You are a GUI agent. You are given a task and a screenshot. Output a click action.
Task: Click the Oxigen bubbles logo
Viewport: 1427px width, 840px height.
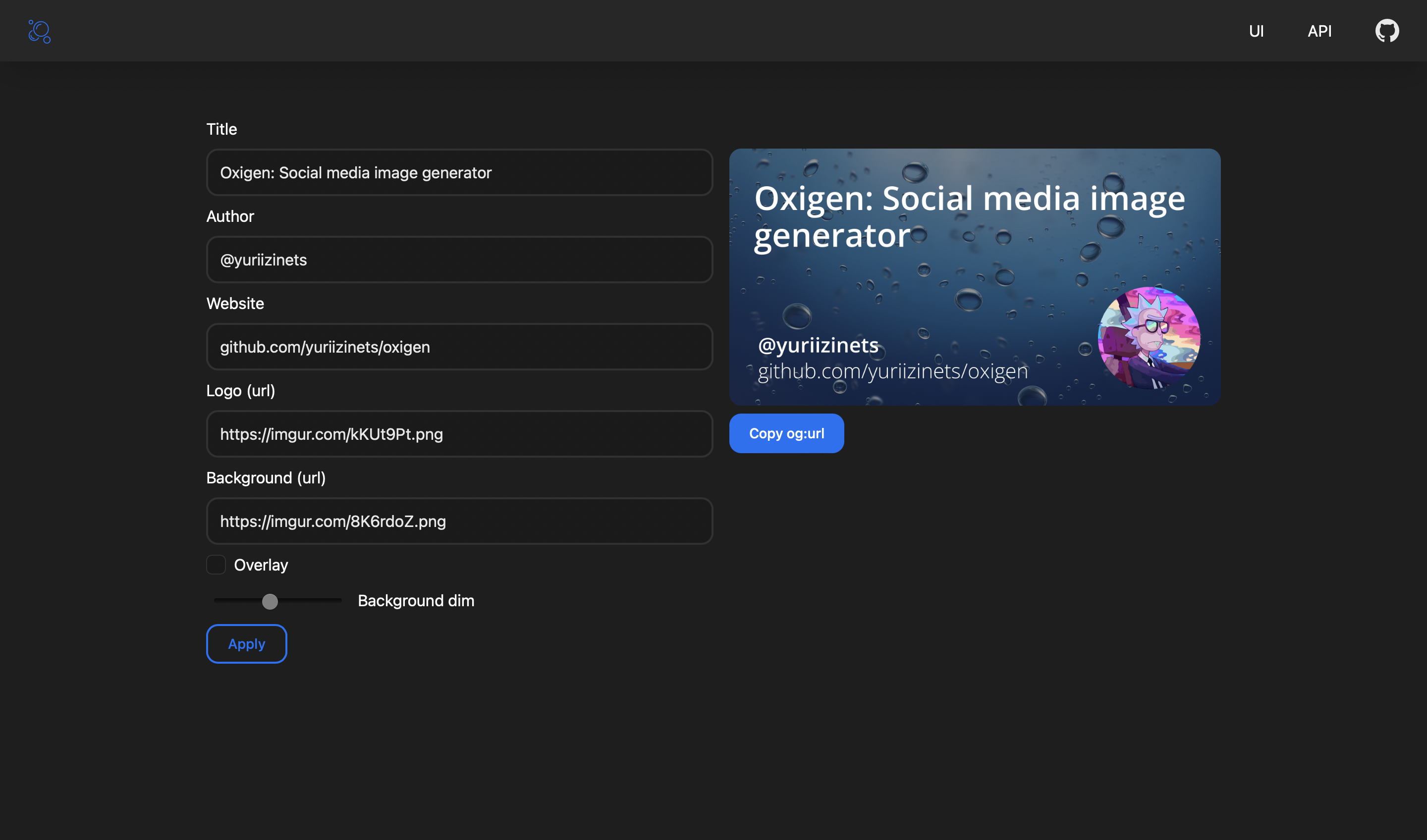[x=39, y=31]
